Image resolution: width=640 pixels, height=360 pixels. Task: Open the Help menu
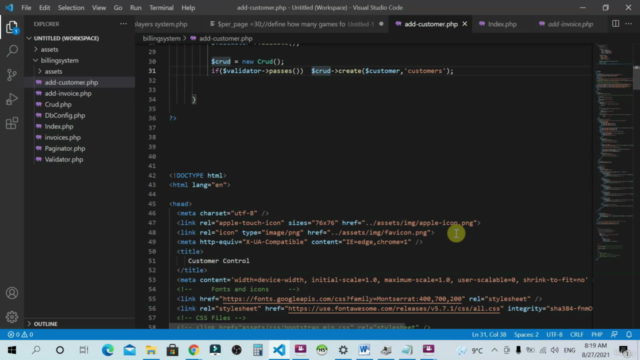point(188,8)
